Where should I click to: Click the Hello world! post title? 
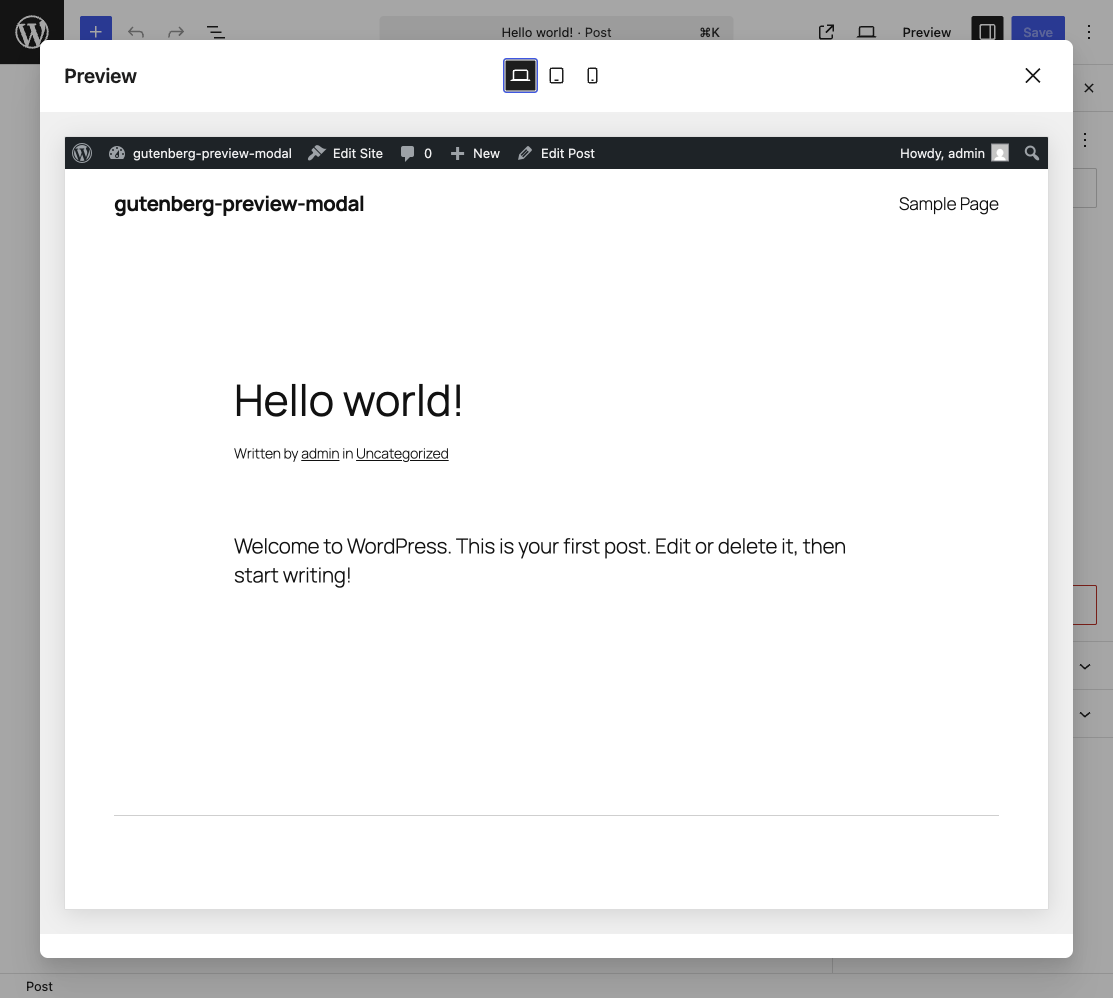pyautogui.click(x=349, y=401)
